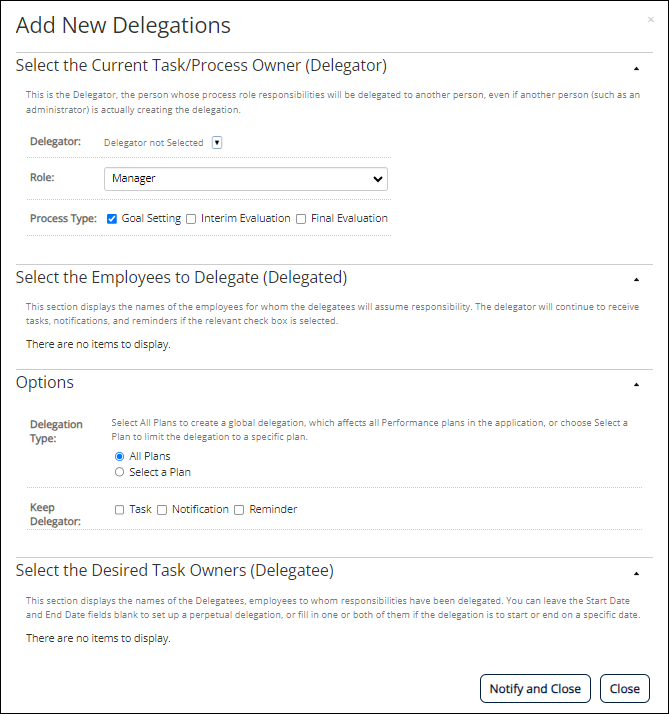This screenshot has width=669, height=714.
Task: Click 'There are no items to display.' under Delegated
Action: (x=98, y=344)
